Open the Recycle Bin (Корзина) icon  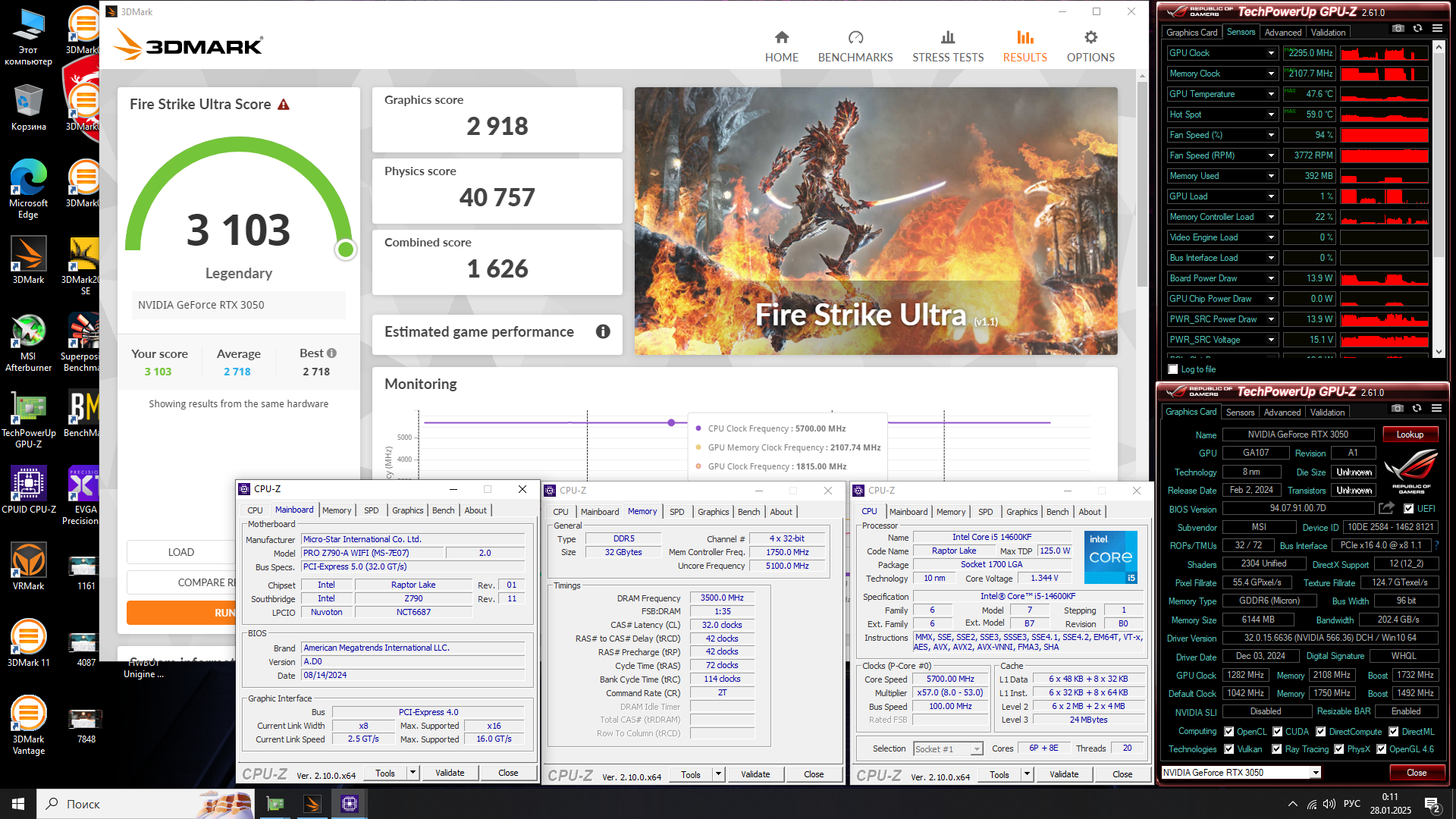[x=28, y=107]
